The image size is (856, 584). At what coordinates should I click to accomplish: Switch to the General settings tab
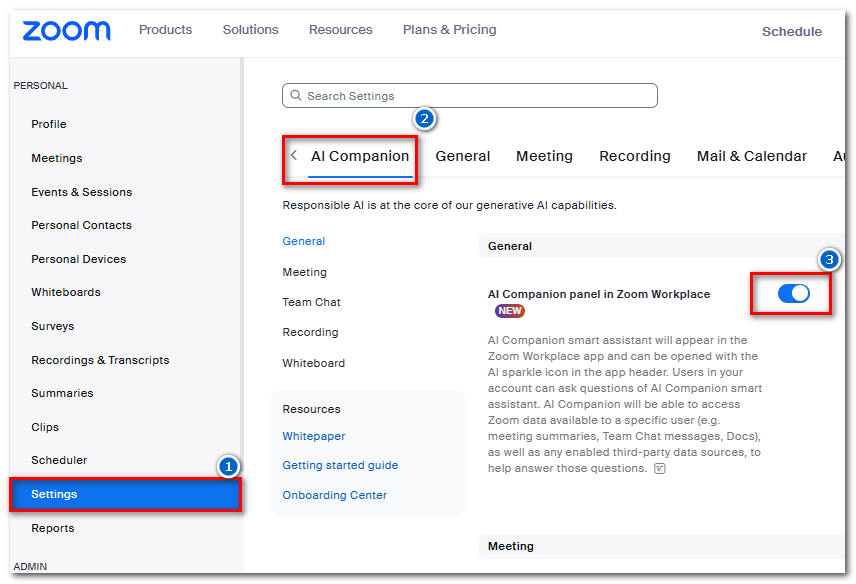tap(463, 156)
